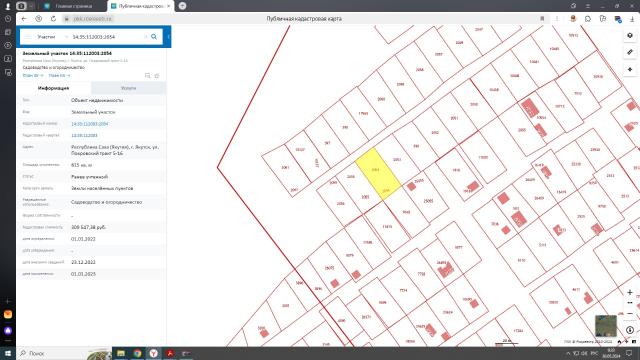
Task: Open Chrome from the taskbar
Action: pos(137,353)
